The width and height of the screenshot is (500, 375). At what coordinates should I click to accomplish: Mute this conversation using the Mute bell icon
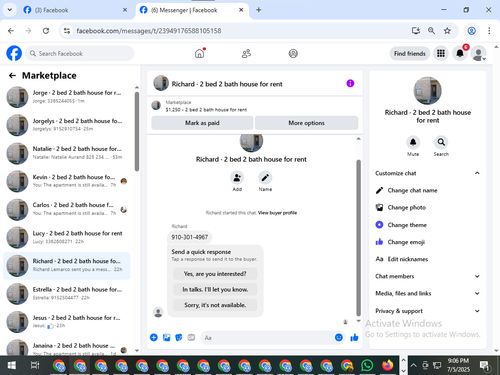pyautogui.click(x=413, y=142)
